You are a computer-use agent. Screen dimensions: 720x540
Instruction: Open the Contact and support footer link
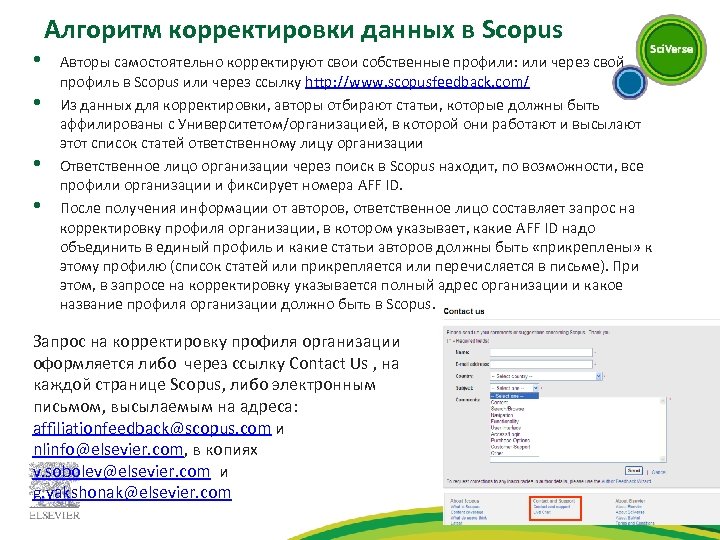[x=551, y=507]
